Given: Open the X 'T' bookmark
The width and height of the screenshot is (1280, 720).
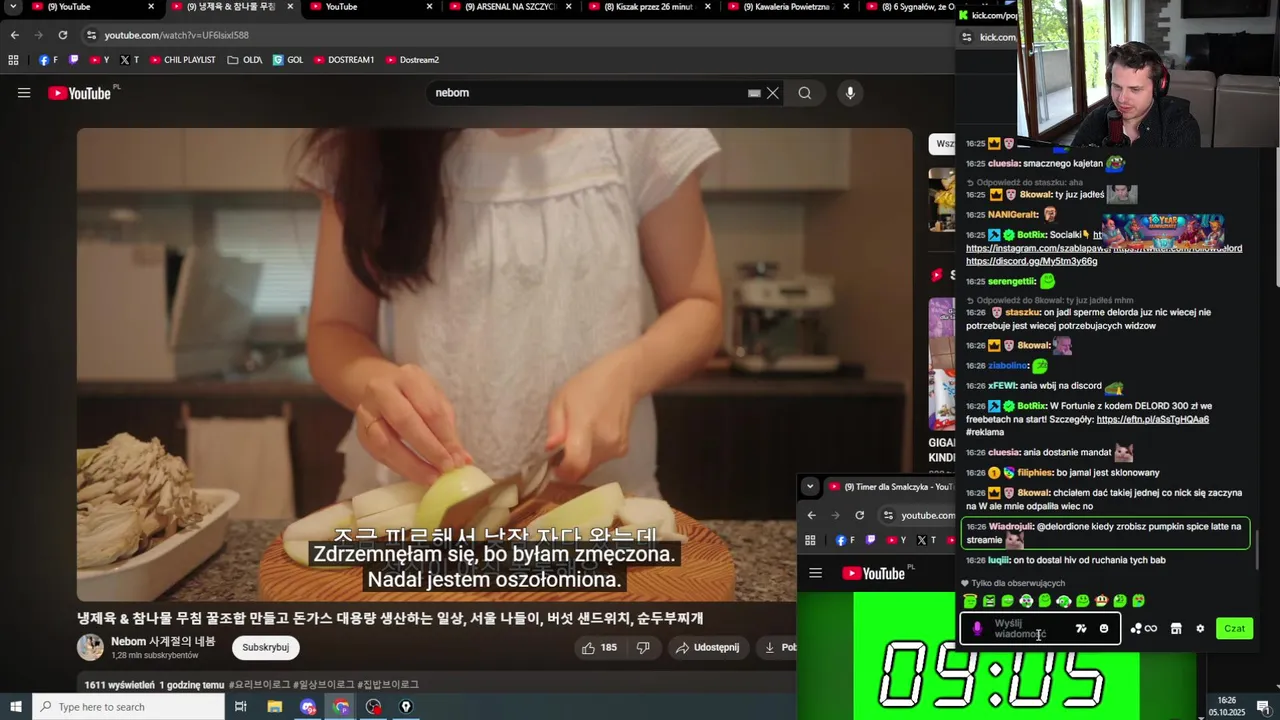Looking at the screenshot, I should tap(130, 60).
